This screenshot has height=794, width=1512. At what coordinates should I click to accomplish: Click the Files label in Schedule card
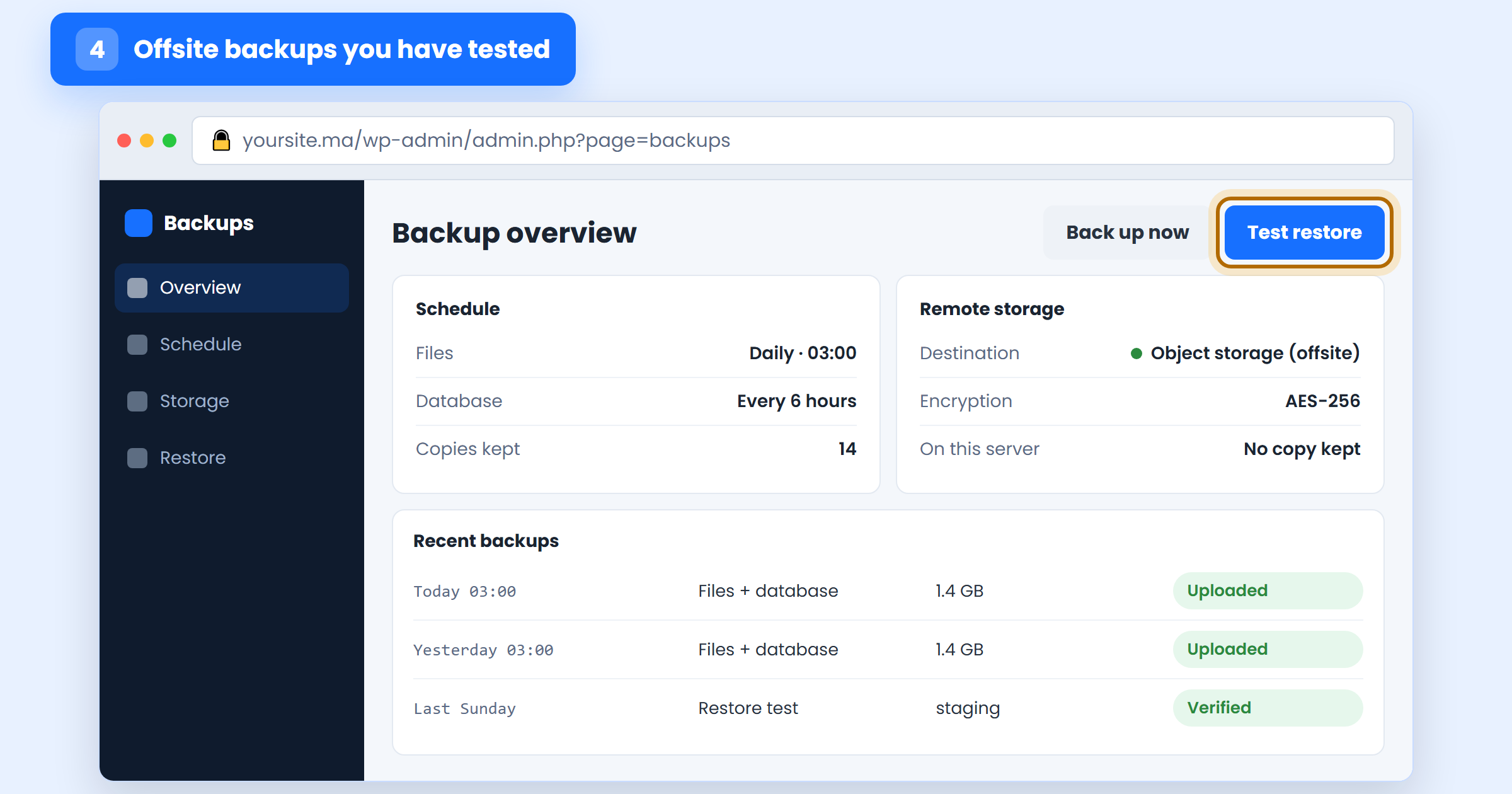pyautogui.click(x=434, y=353)
